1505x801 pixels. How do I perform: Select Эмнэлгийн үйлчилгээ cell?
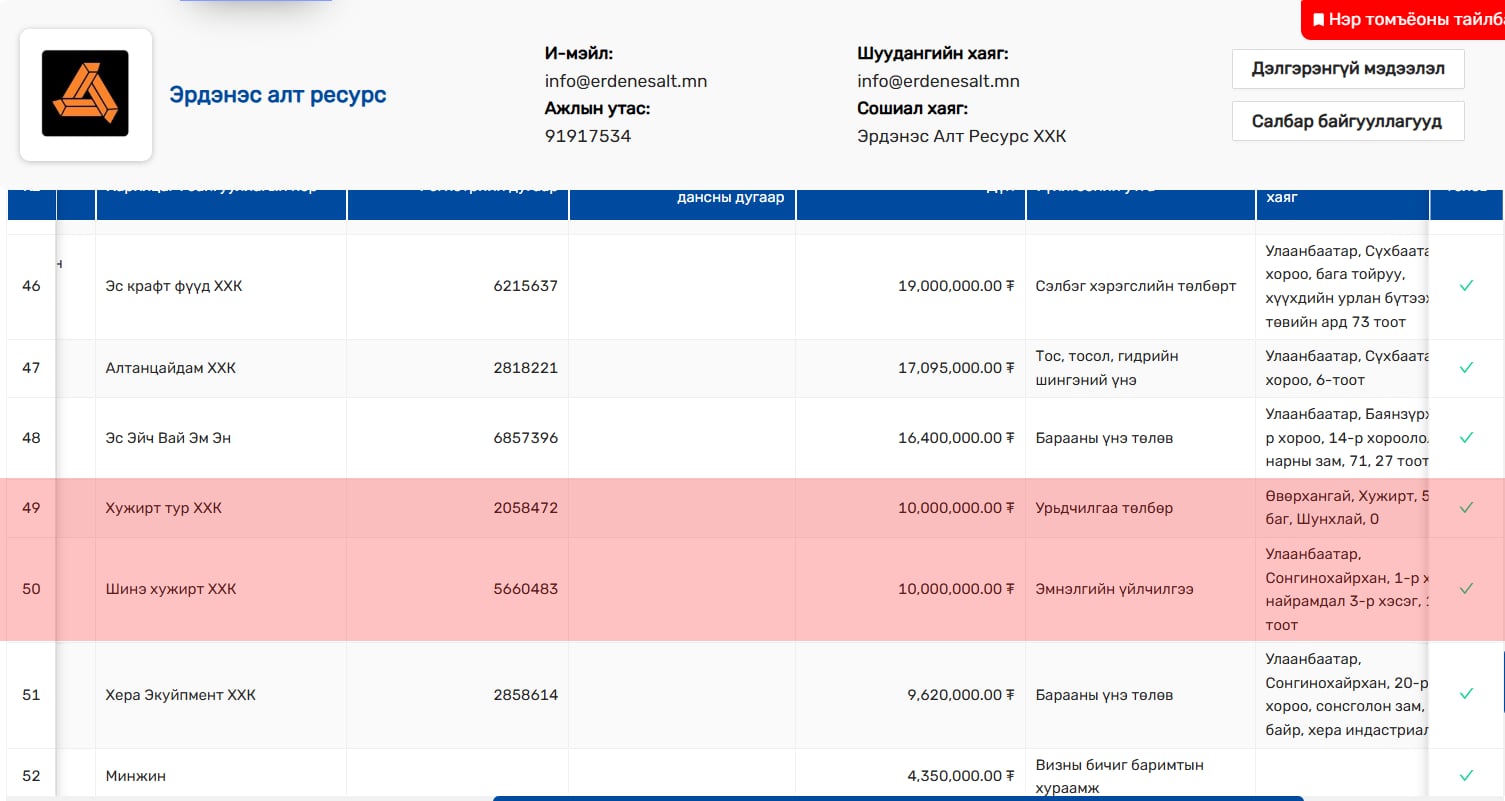pyautogui.click(x=1141, y=589)
